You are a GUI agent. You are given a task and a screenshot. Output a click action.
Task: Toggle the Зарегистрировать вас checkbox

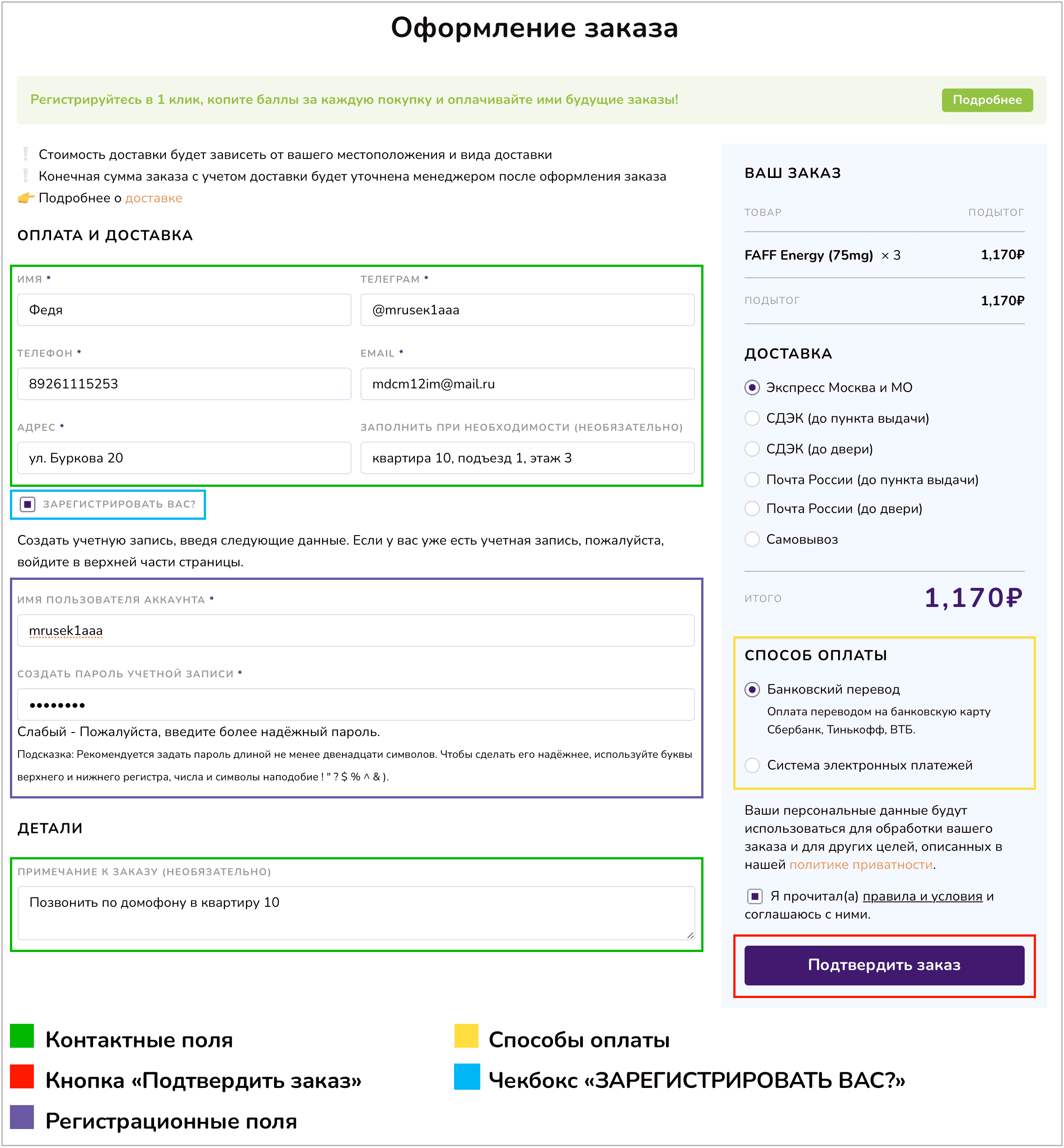pyautogui.click(x=28, y=504)
